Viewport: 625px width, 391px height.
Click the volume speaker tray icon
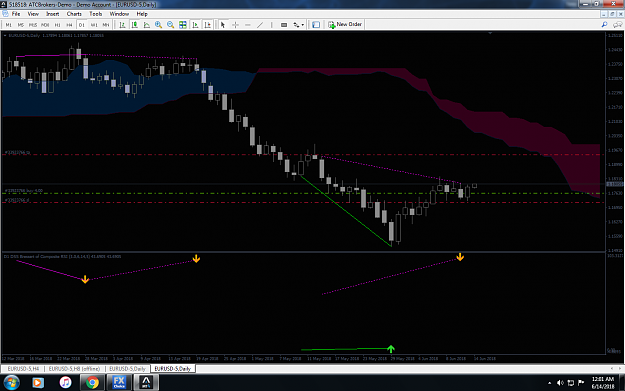[560, 383]
